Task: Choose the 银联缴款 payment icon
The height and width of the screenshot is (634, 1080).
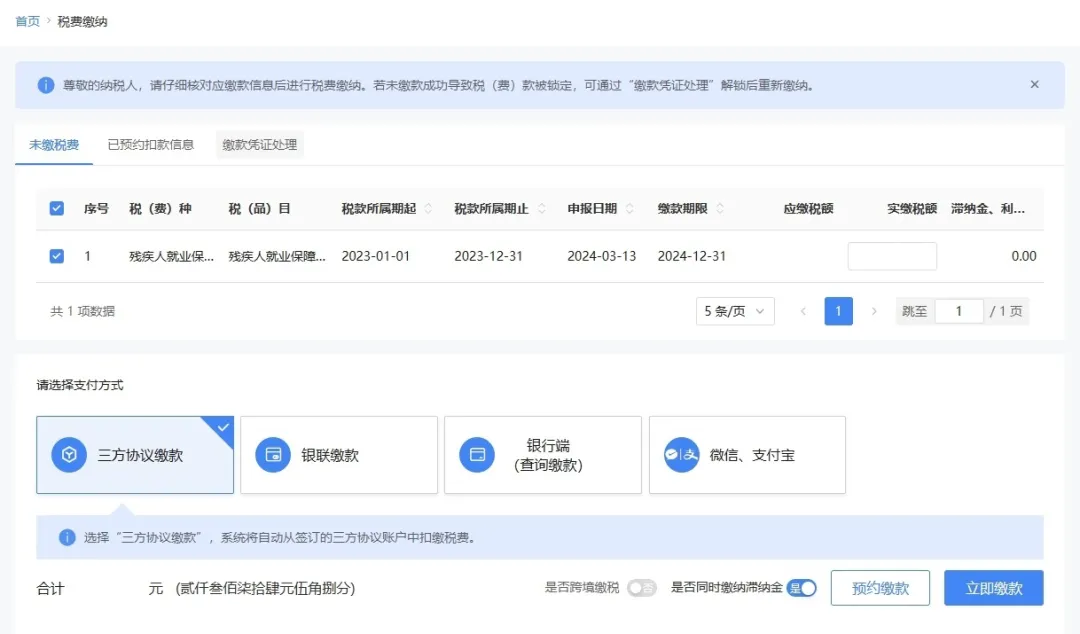Action: coord(273,454)
